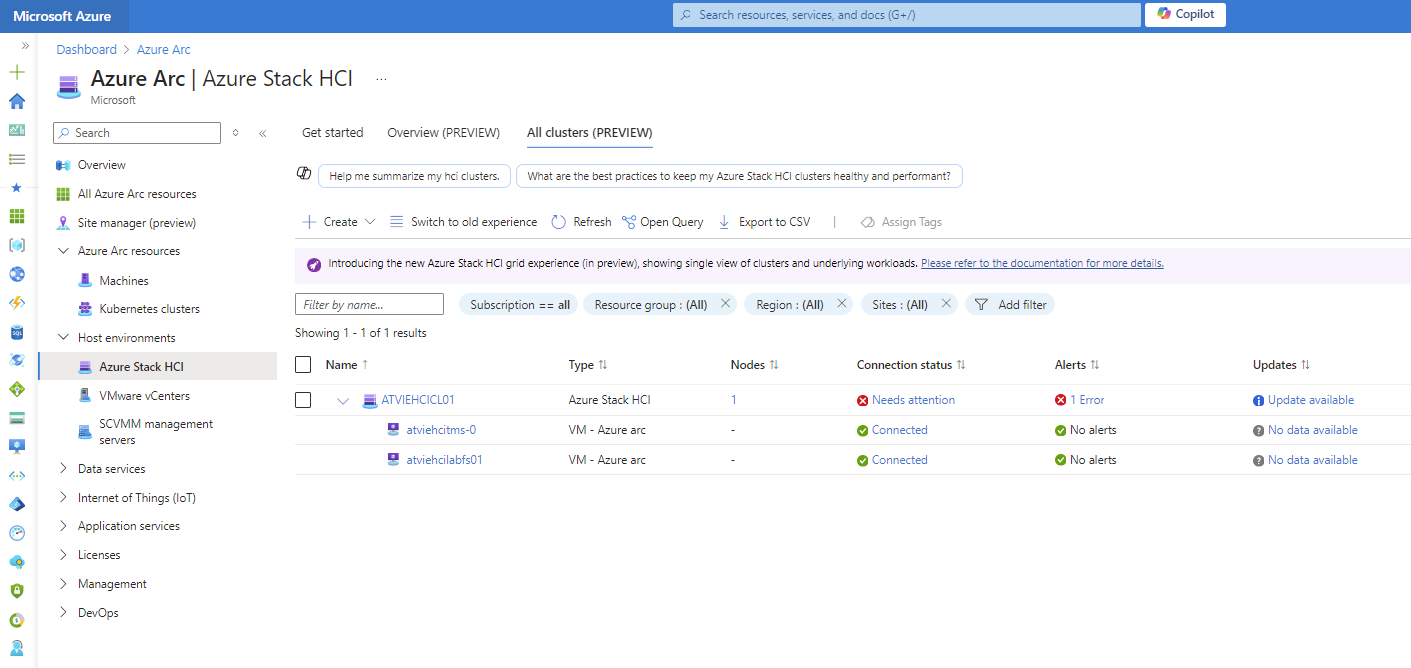Viewport: 1411px width, 668px height.
Task: Open All services list icon
Action: pyautogui.click(x=16, y=159)
